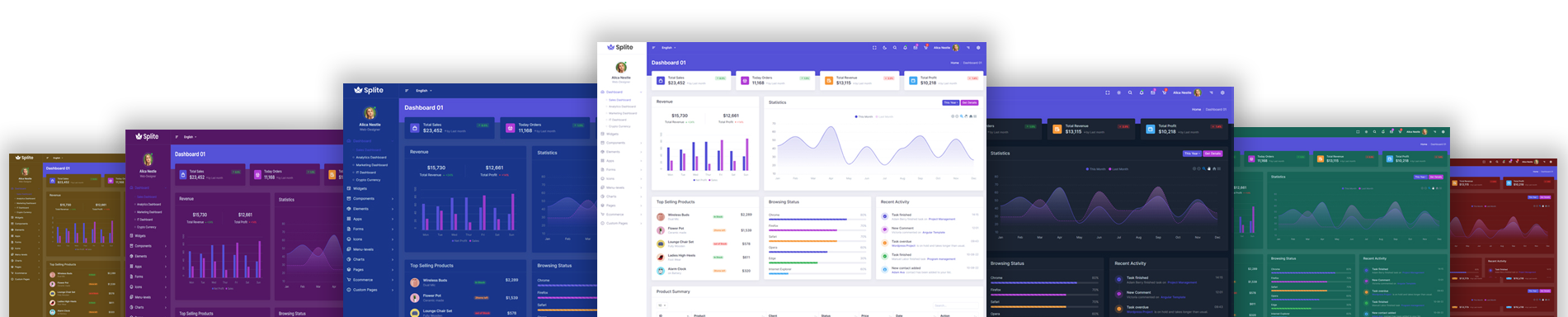This screenshot has width=1568, height=317.
Task: Open the notifications bell in the white dashboard header
Action: coord(905,48)
